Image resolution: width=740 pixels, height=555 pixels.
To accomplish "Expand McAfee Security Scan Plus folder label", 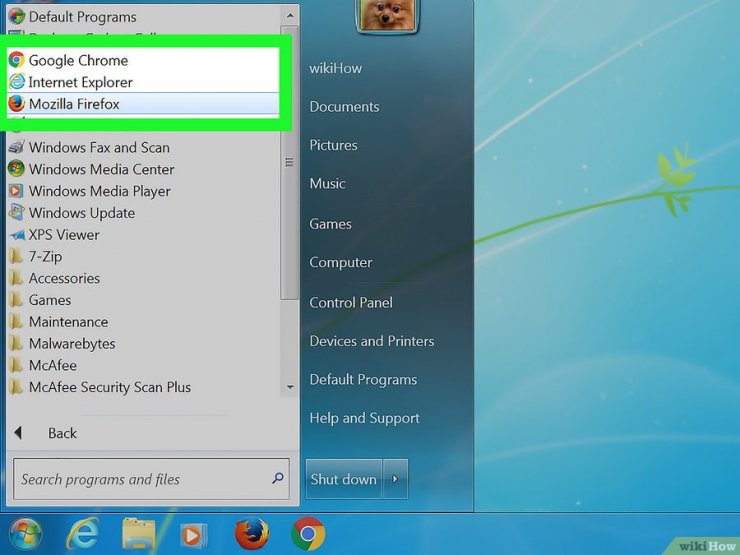I will point(110,387).
